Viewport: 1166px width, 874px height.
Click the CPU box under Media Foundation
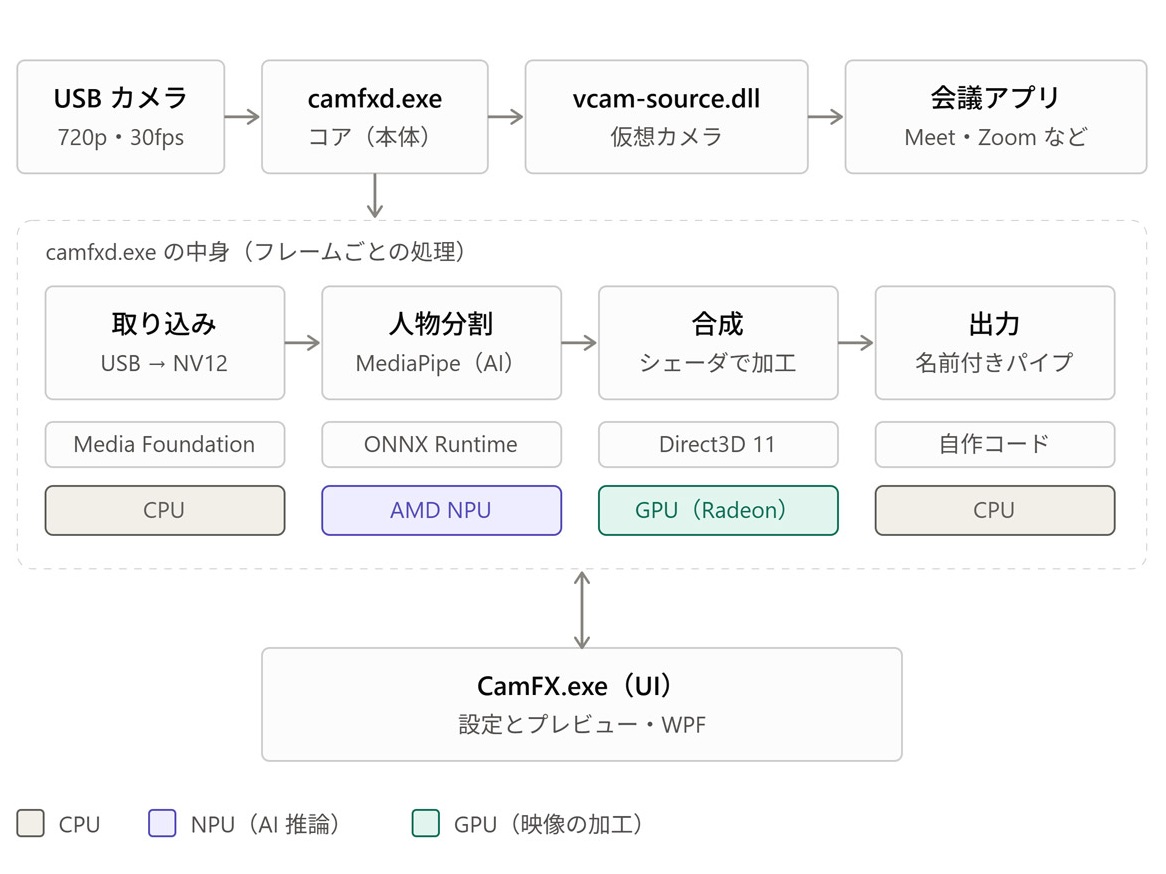164,510
